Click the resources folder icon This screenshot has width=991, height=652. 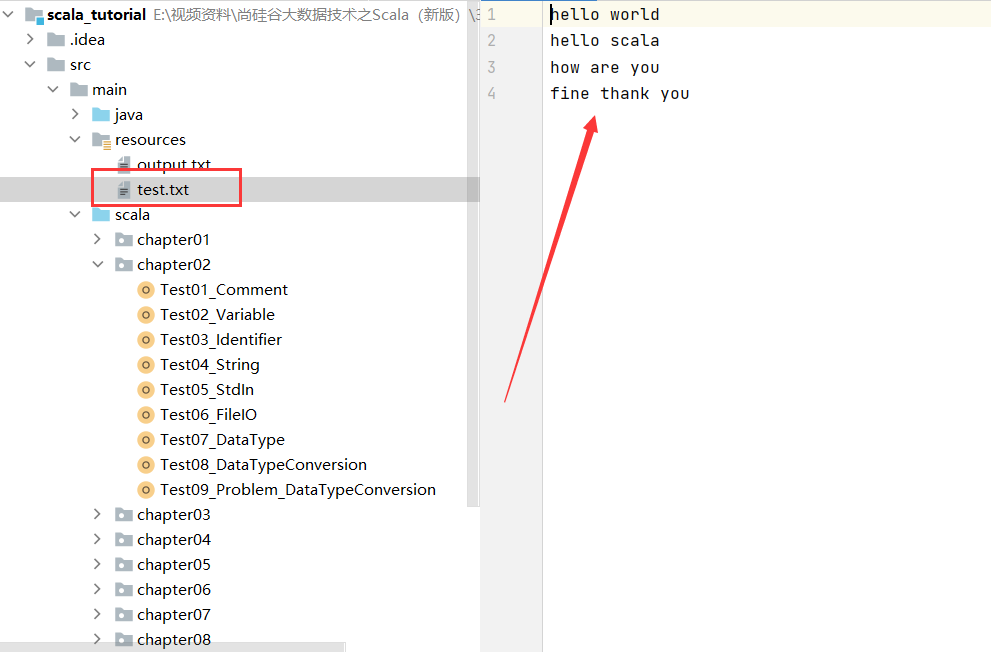101,140
